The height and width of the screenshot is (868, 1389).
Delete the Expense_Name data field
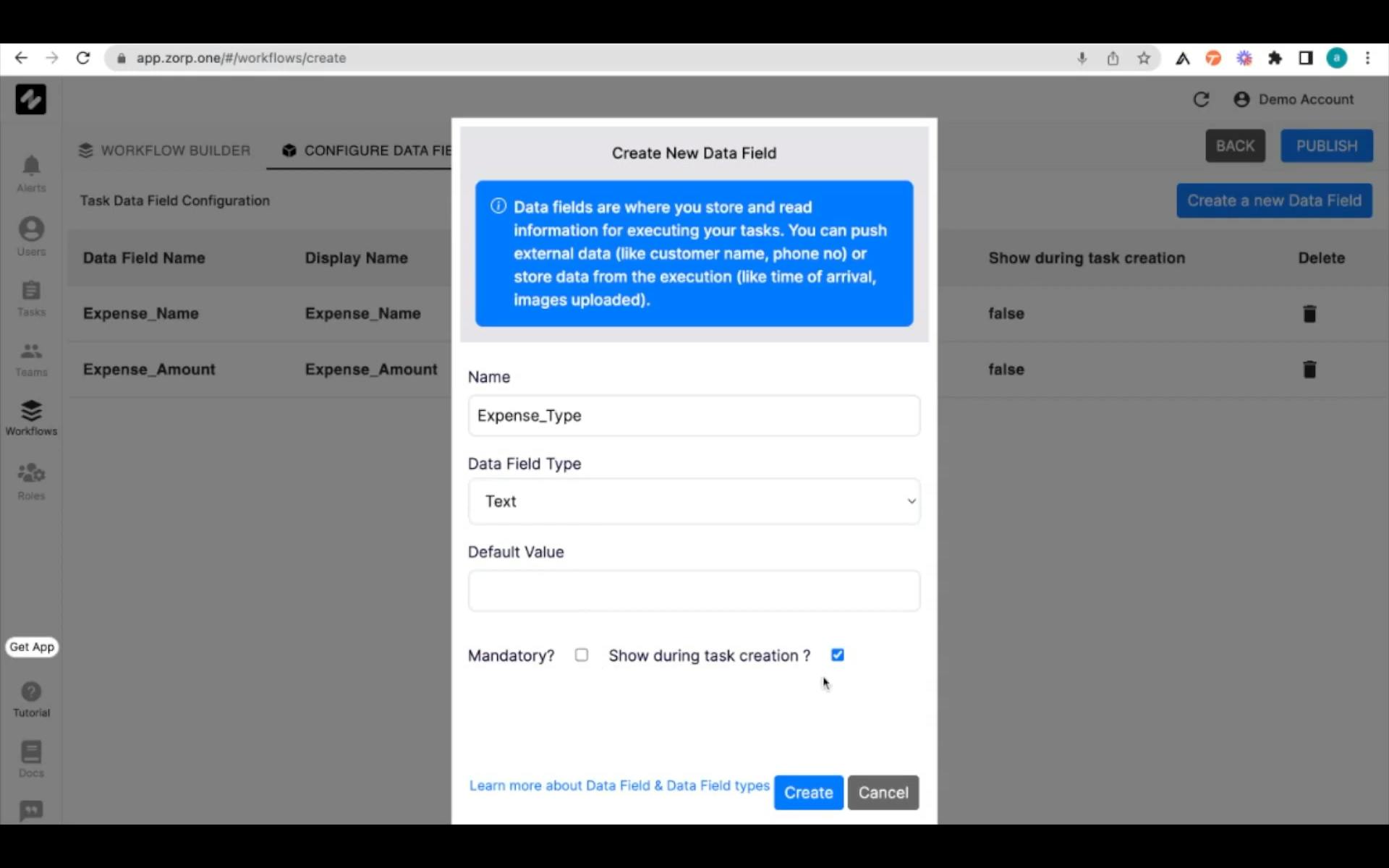1309,314
